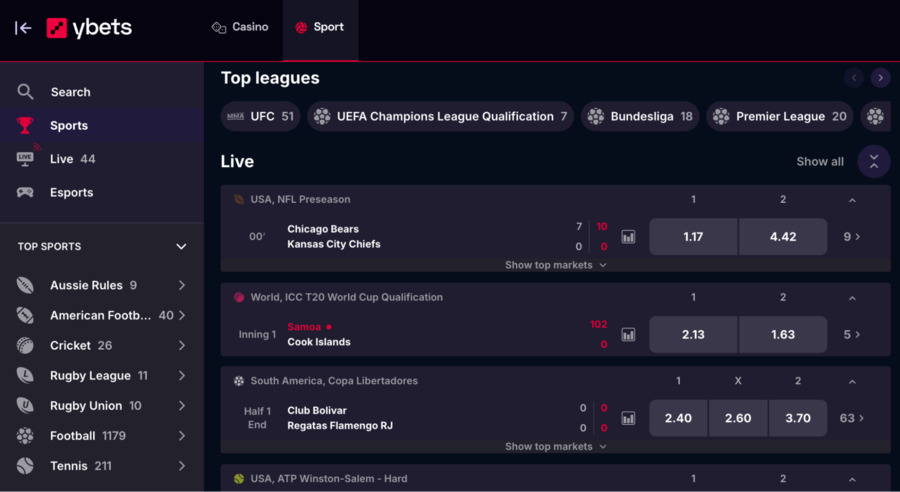Switch to the Casino tab
The image size is (900, 492).
[240, 28]
